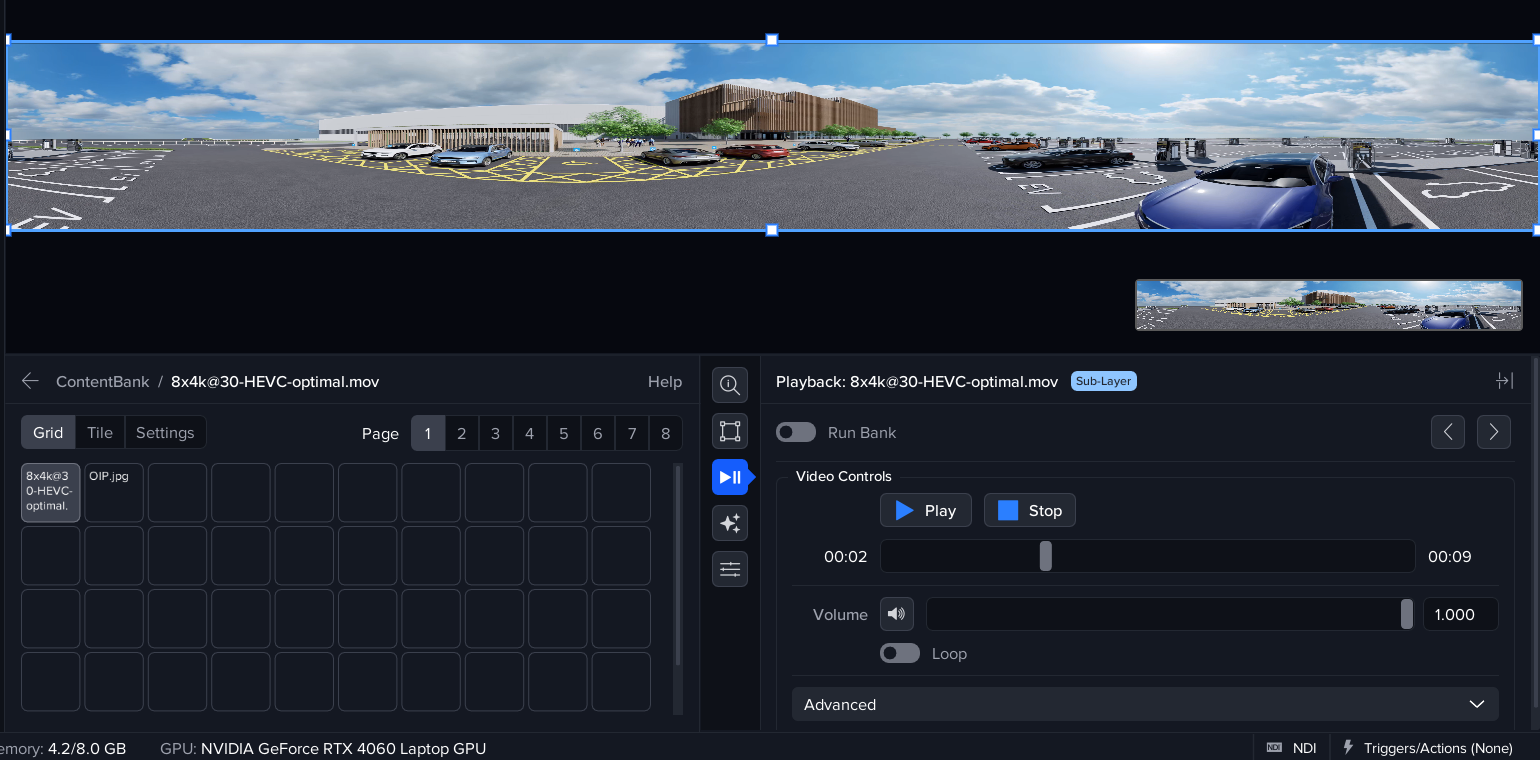Open the playback controls side tab
This screenshot has height=760, width=1540.
coord(730,477)
